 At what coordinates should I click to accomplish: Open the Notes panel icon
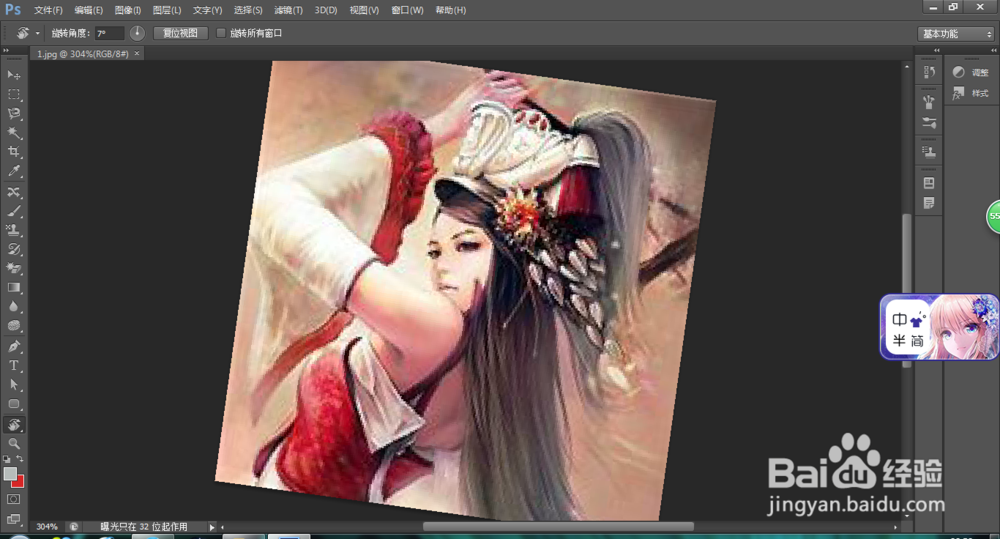pyautogui.click(x=929, y=203)
